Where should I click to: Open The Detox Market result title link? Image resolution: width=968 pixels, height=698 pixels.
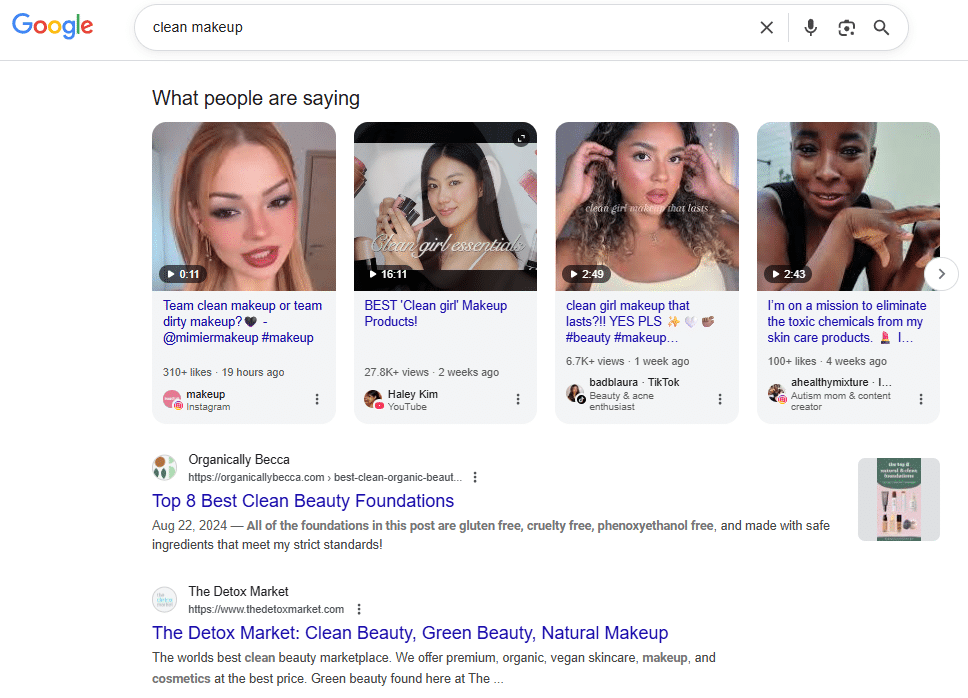[x=410, y=633]
